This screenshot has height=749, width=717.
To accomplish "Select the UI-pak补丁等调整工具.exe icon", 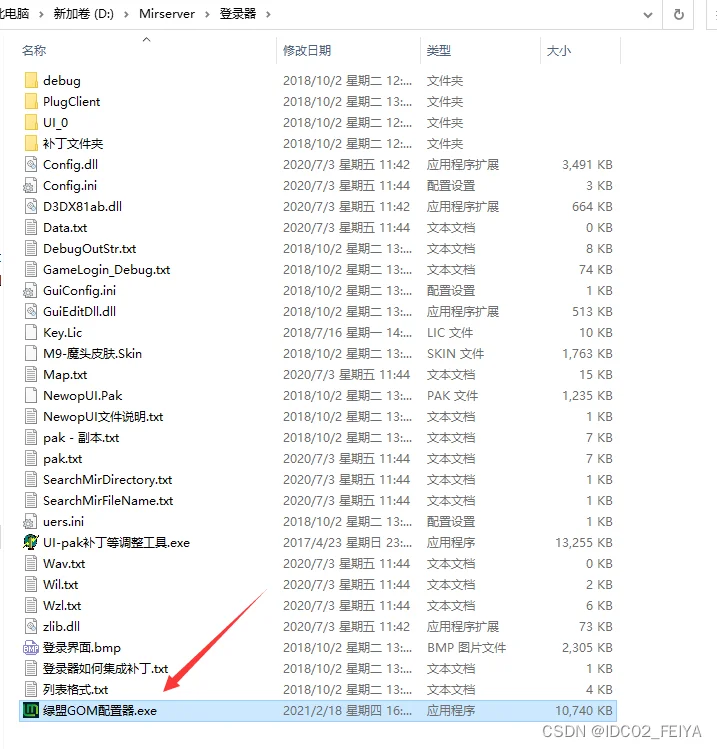I will click(x=30, y=543).
